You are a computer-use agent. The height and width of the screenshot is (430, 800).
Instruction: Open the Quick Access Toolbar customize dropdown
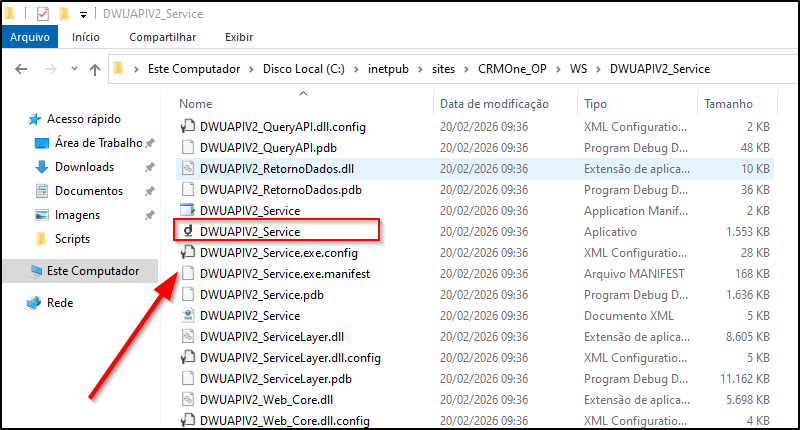tap(82, 14)
